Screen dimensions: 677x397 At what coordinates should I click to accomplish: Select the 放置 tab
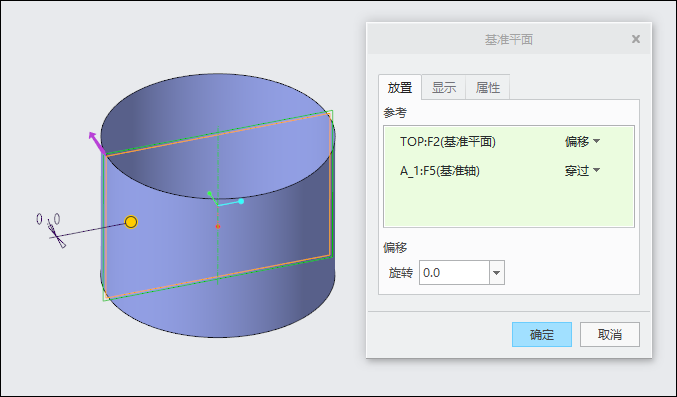pyautogui.click(x=400, y=87)
